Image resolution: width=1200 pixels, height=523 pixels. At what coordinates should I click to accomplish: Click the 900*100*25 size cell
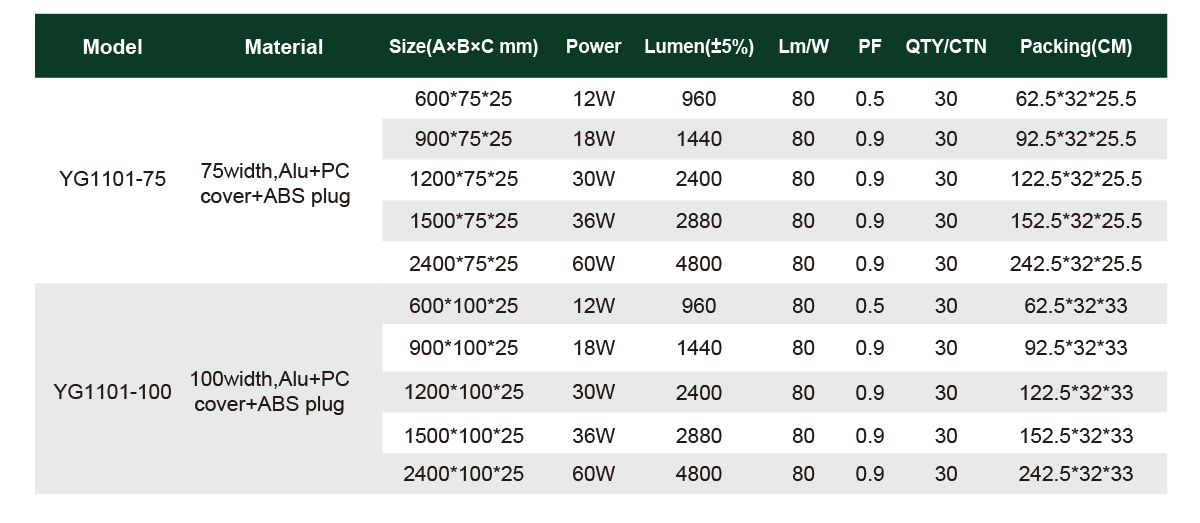coord(463,348)
